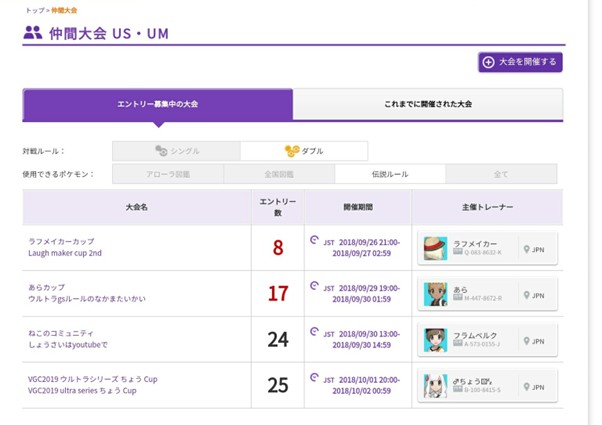The width and height of the screenshot is (602, 425).
Task: Click the trainer name ラフメイカー
Action: pos(475,244)
